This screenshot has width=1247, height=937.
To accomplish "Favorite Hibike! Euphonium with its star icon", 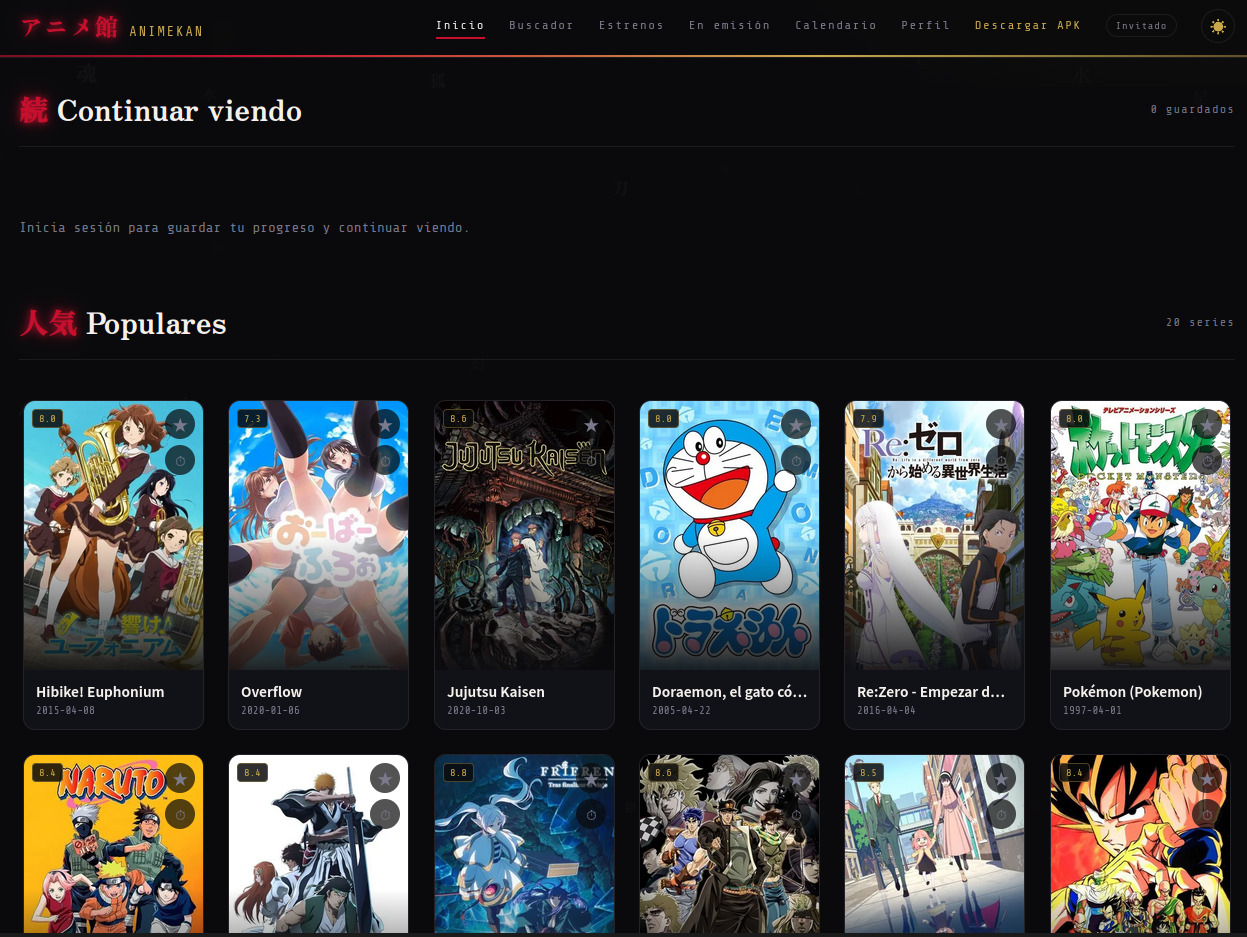I will click(x=180, y=425).
